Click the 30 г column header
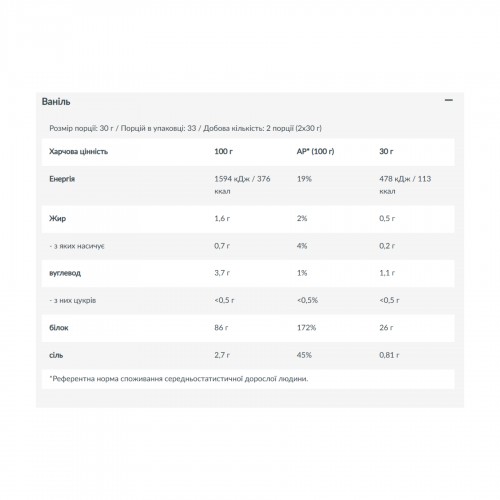This screenshot has width=500, height=500. (x=386, y=151)
